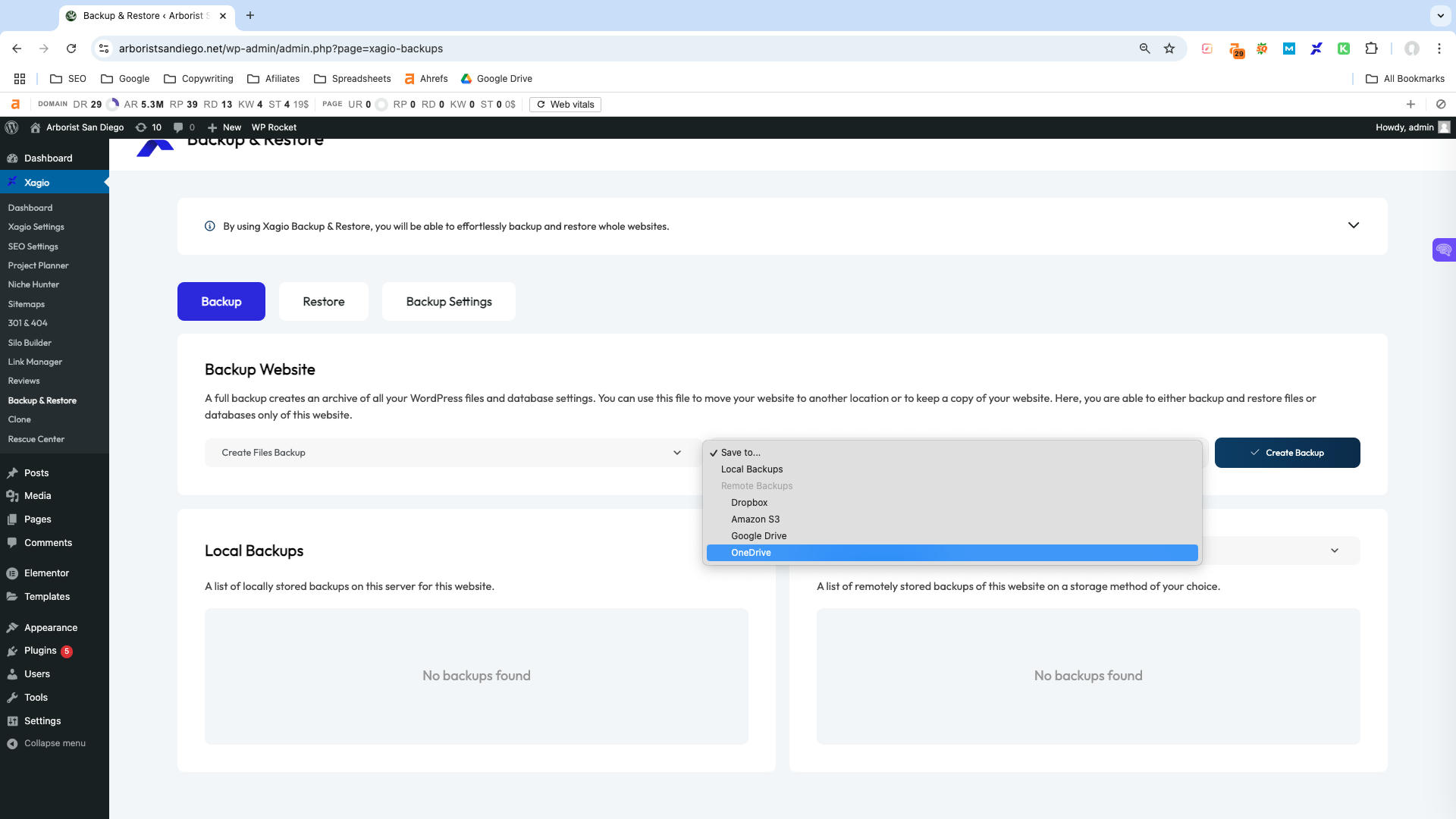Select OneDrive option in dropdown
Image resolution: width=1456 pixels, height=819 pixels.
pyautogui.click(x=952, y=553)
